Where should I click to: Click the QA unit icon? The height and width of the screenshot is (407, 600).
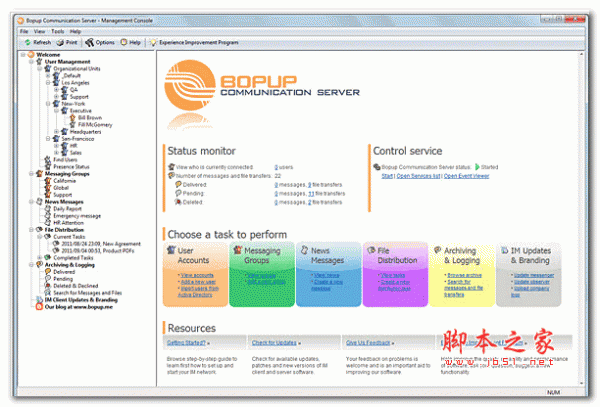click(65, 90)
